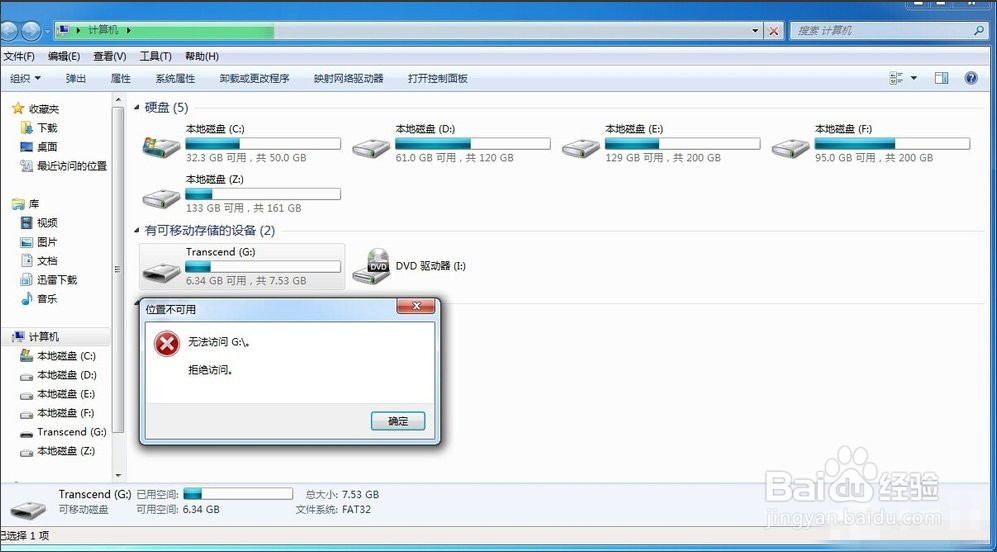Image resolution: width=997 pixels, height=552 pixels.
Task: Click the change view icon
Action: point(897,78)
